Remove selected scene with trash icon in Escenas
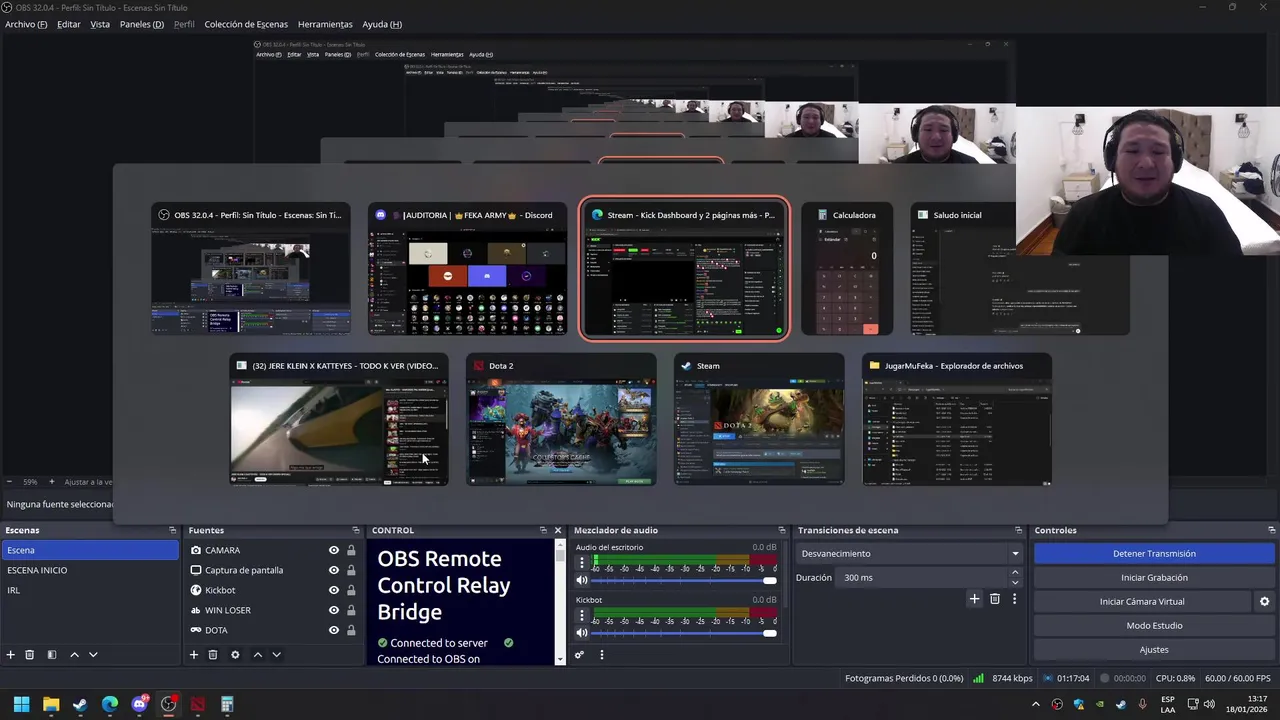1280x720 pixels. point(30,654)
